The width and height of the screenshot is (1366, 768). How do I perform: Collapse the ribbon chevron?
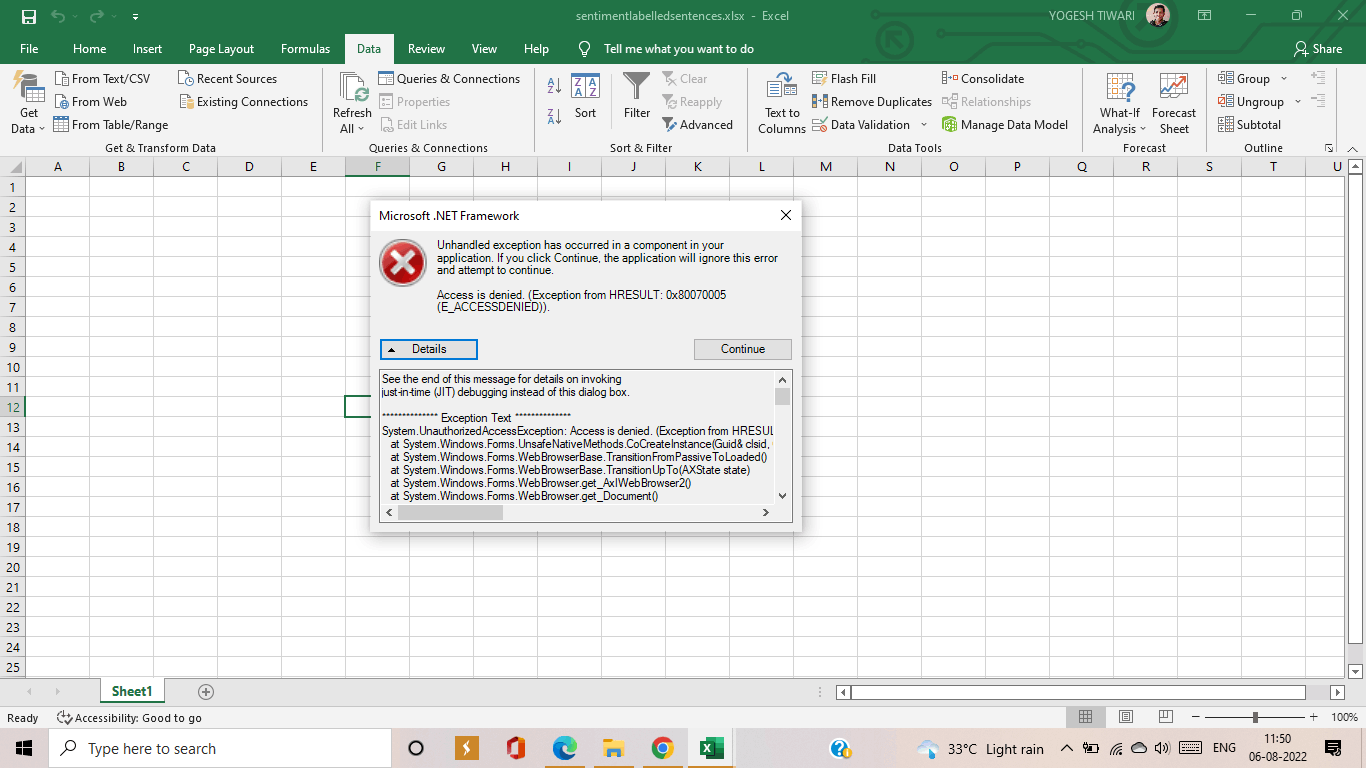(1352, 148)
